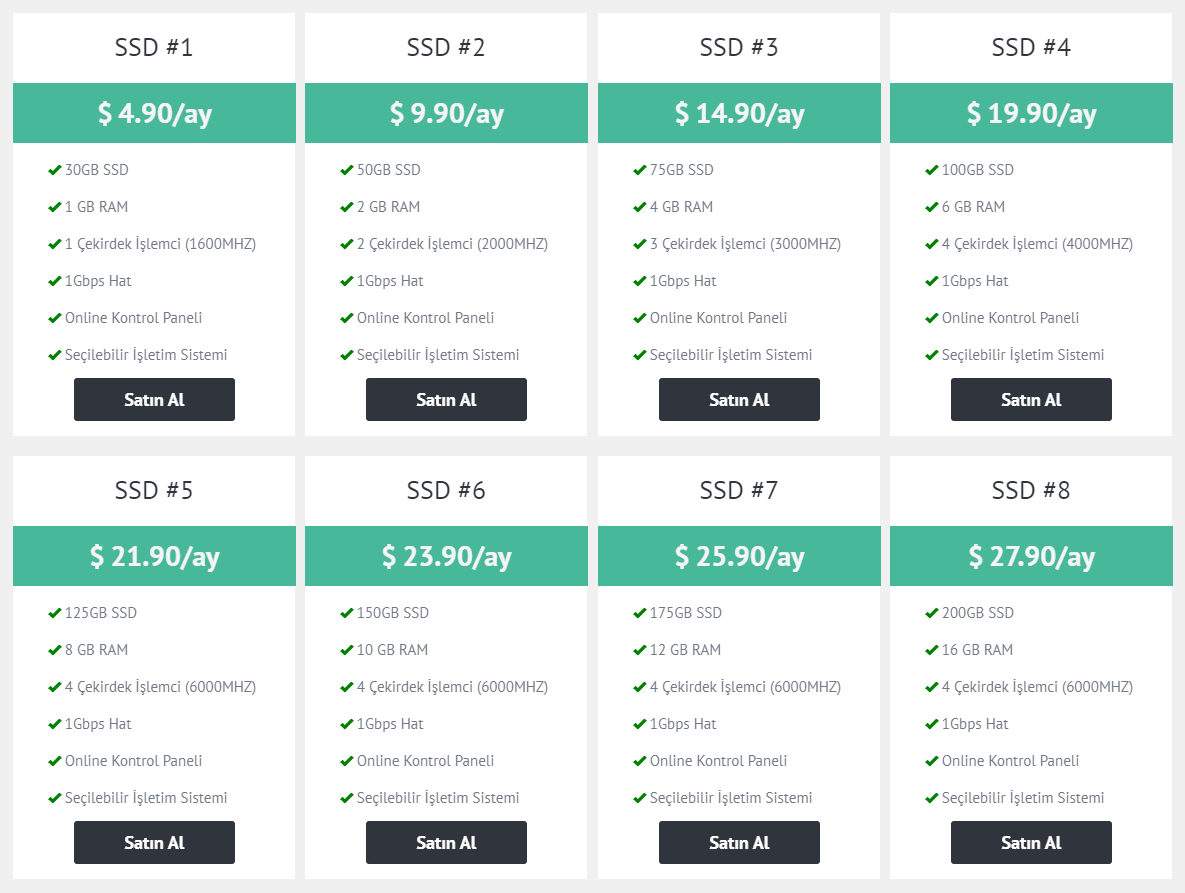Purchase the SSD #4 package

[1031, 400]
